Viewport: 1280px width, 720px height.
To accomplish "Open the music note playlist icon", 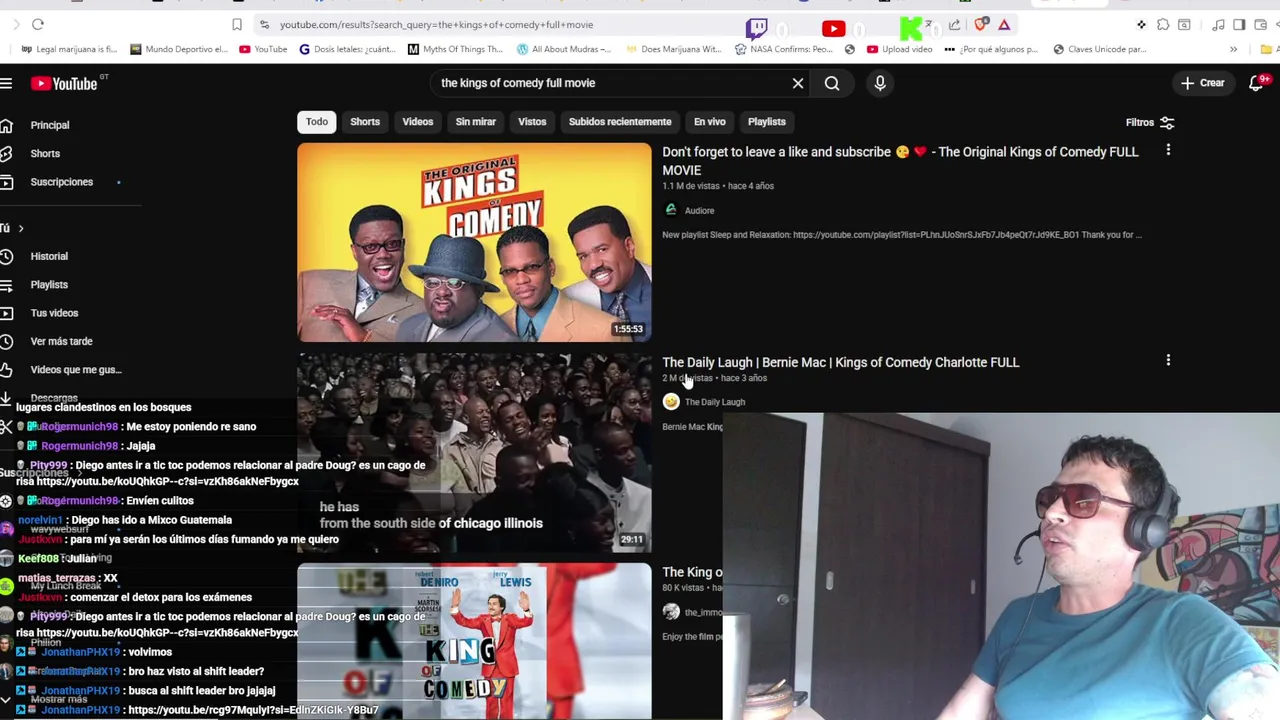I will (1218, 24).
